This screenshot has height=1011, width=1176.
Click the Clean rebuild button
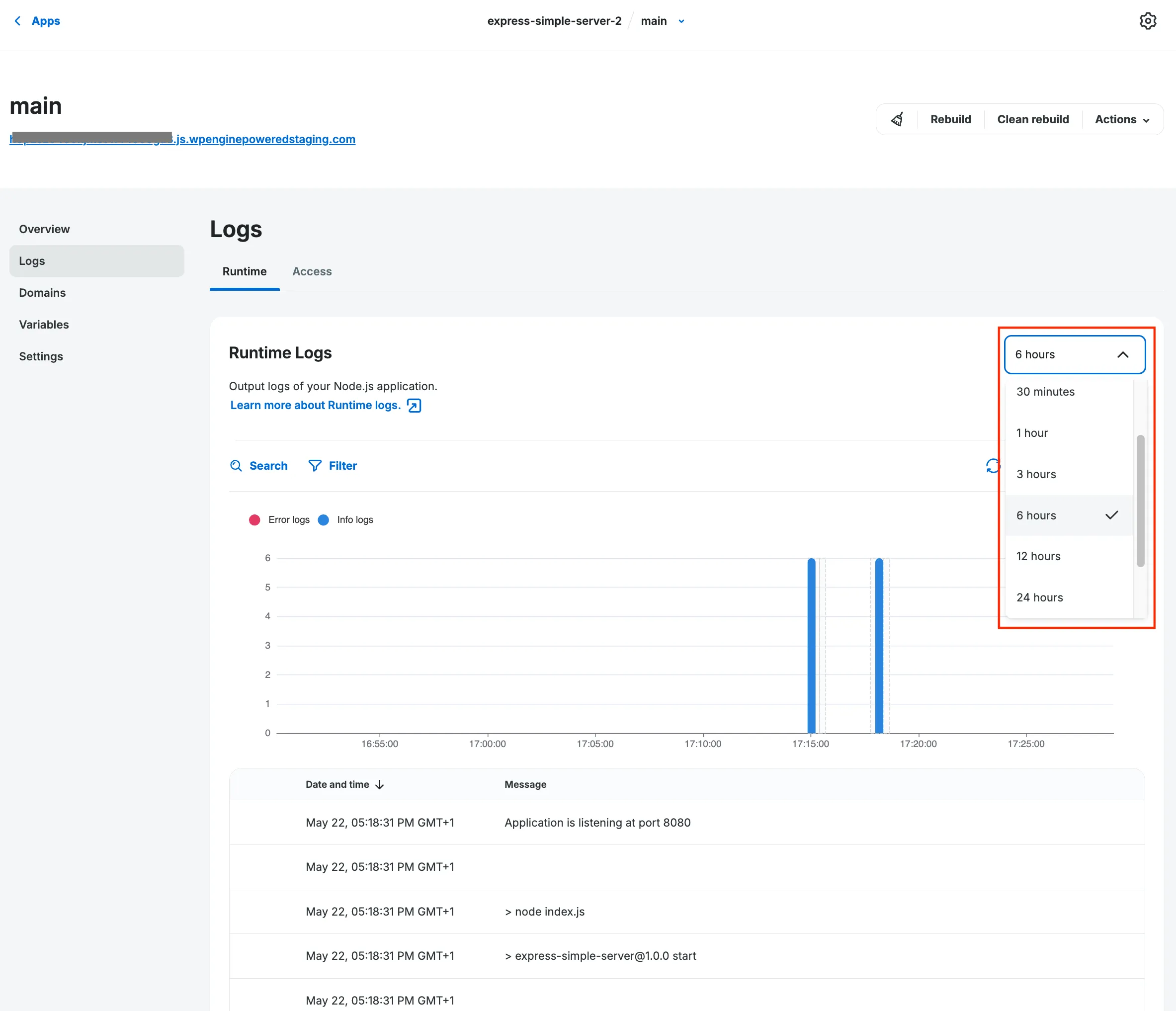coord(1033,119)
